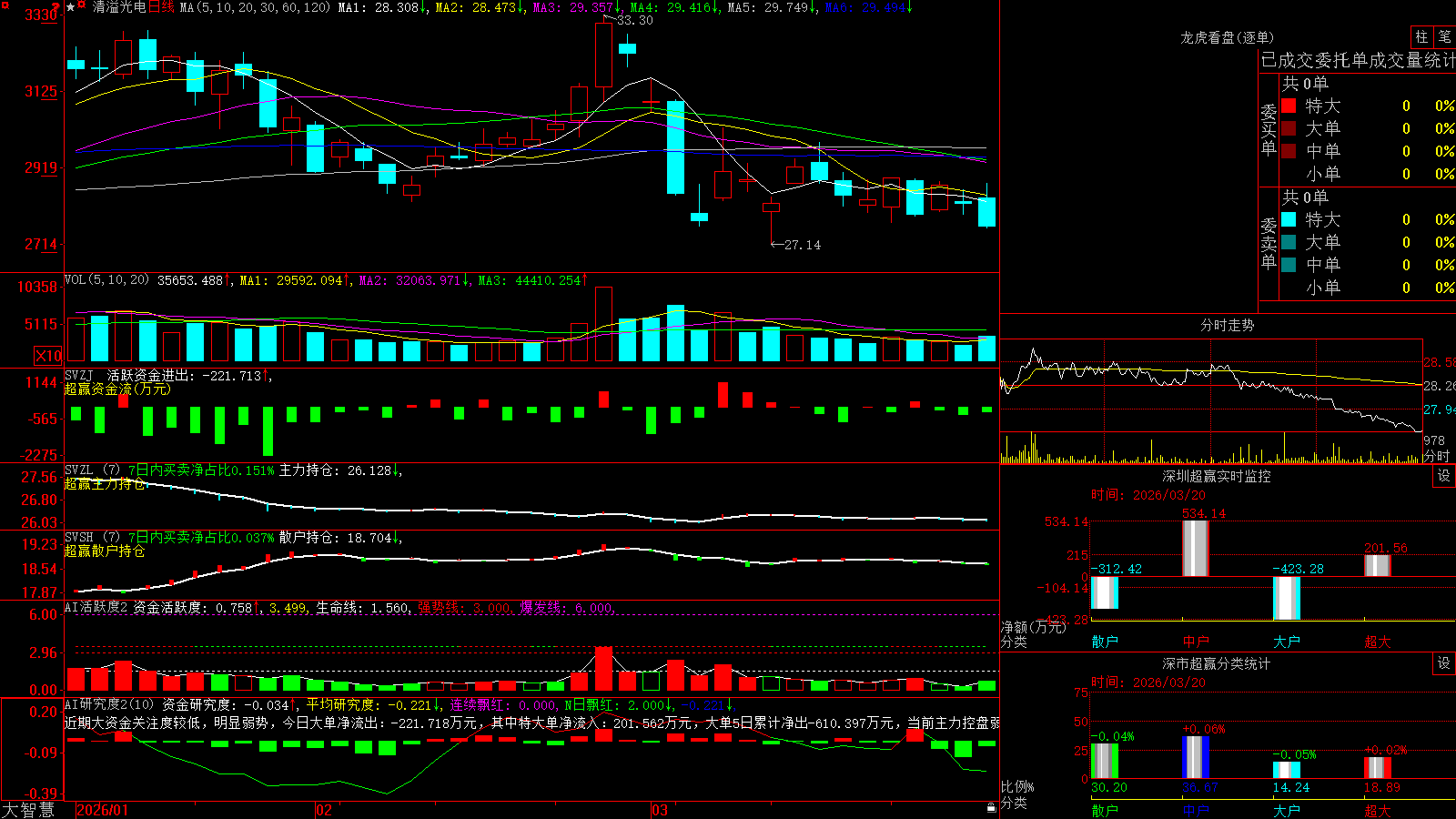The height and width of the screenshot is (819, 1456).
Task: Open 设 settings for 深圳超赢实时监控
Action: click(1444, 476)
